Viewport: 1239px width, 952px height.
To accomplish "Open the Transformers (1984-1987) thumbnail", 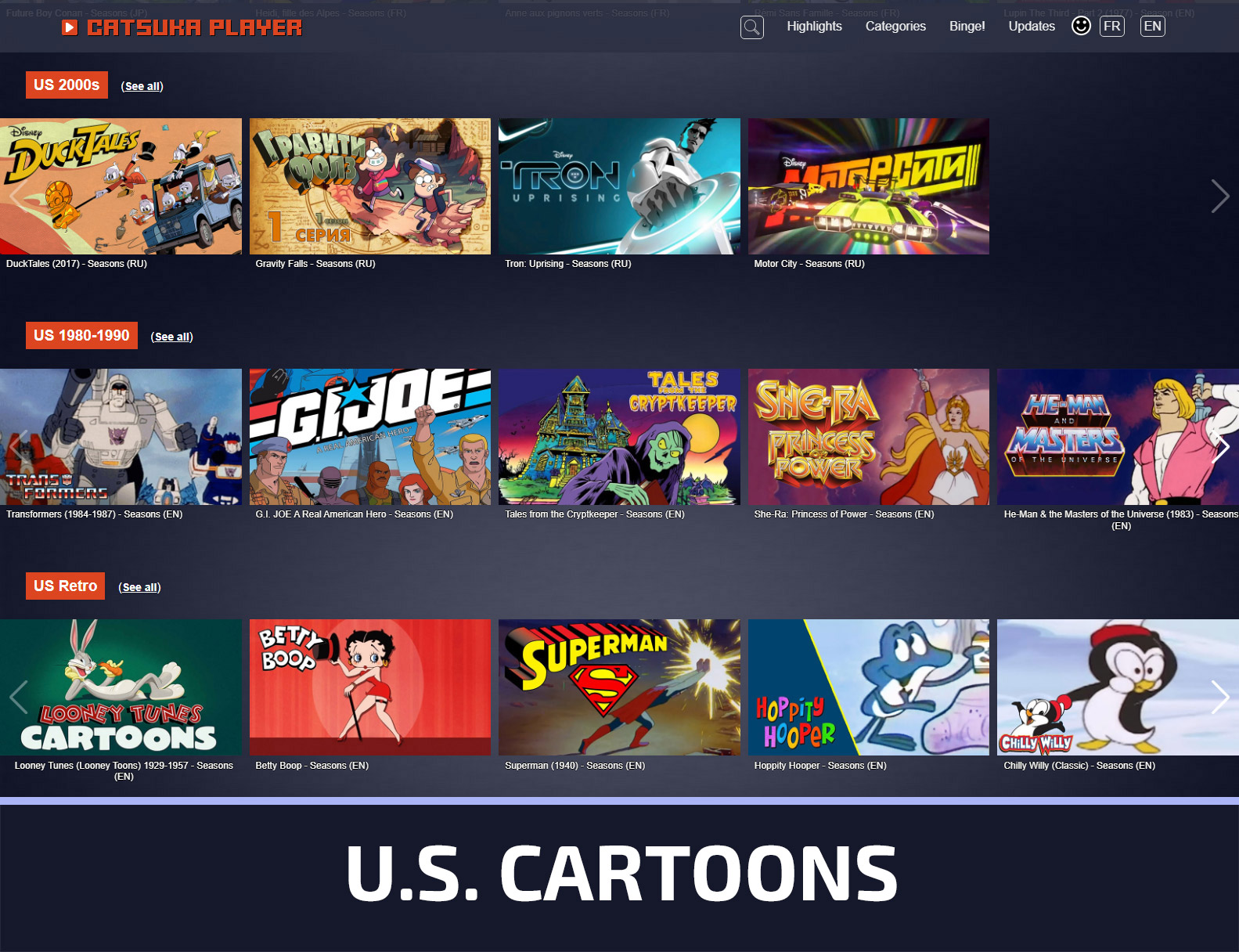I will point(121,437).
